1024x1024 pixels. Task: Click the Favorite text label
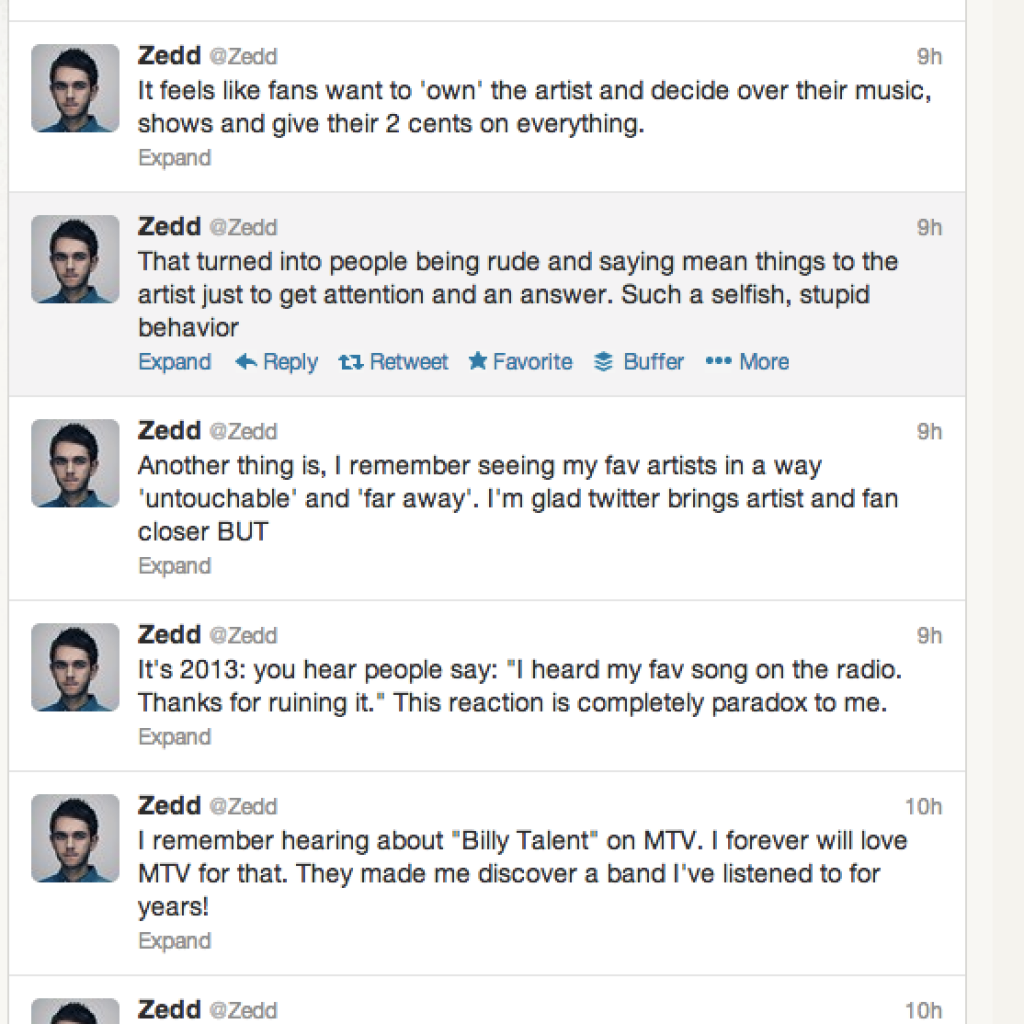coord(532,362)
